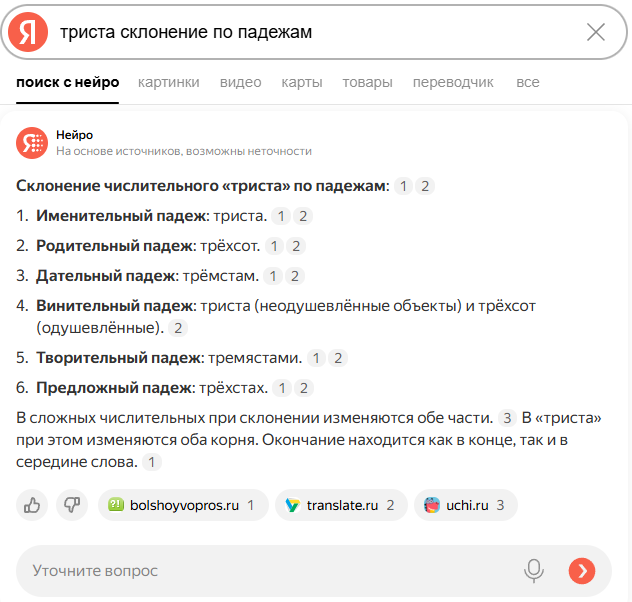Click the thumbs up feedback icon
This screenshot has height=602, width=632.
pyautogui.click(x=32, y=505)
